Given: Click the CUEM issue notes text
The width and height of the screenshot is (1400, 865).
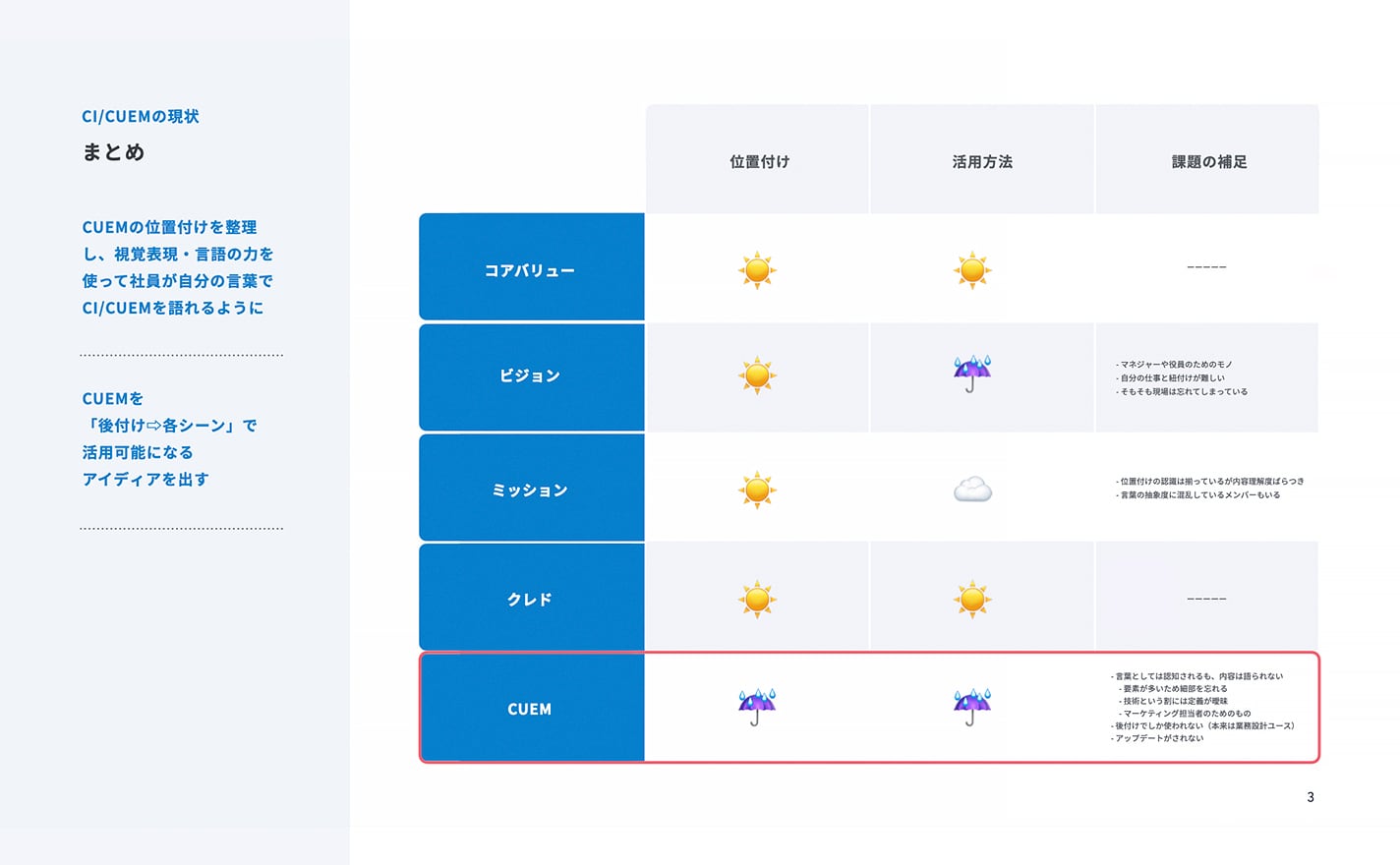Looking at the screenshot, I should point(1202,707).
